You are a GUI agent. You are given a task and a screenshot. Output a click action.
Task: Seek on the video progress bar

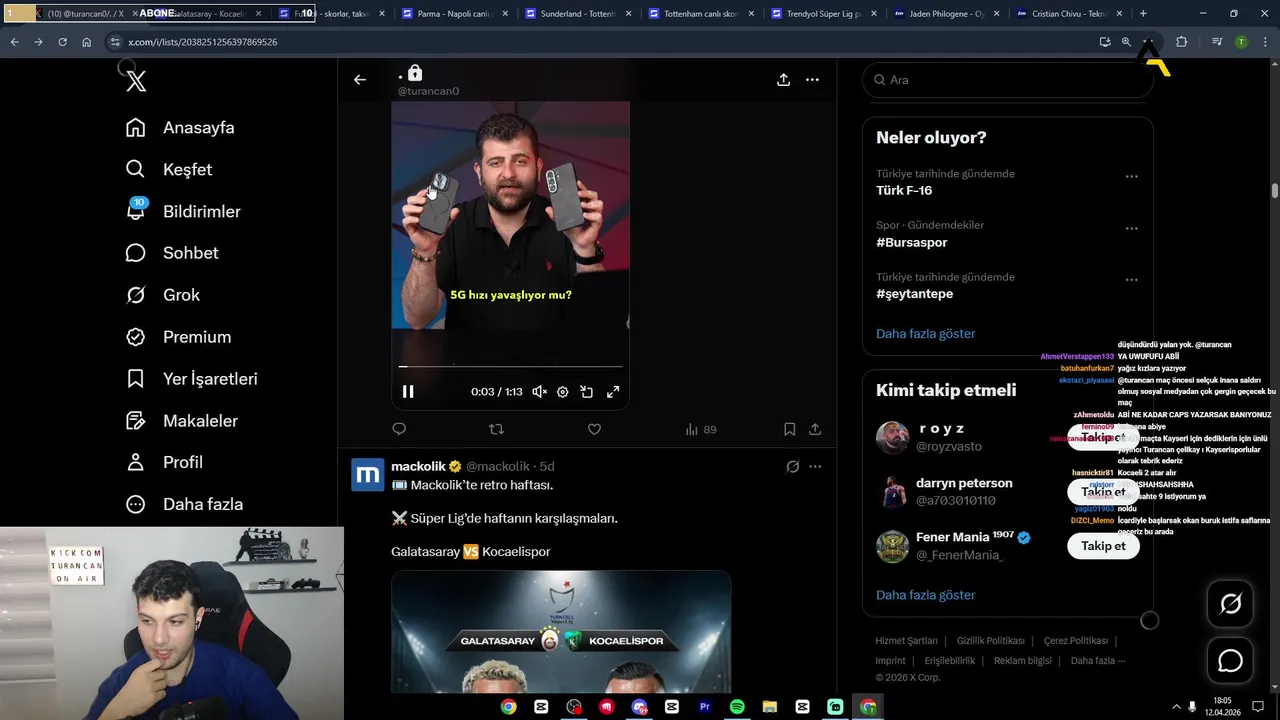510,366
